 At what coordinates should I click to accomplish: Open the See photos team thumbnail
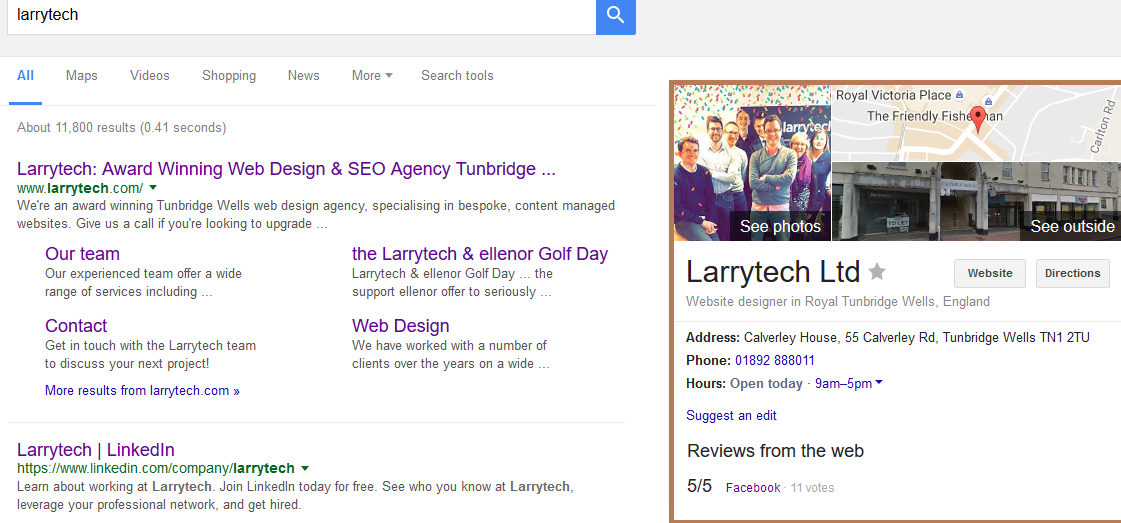pos(752,163)
